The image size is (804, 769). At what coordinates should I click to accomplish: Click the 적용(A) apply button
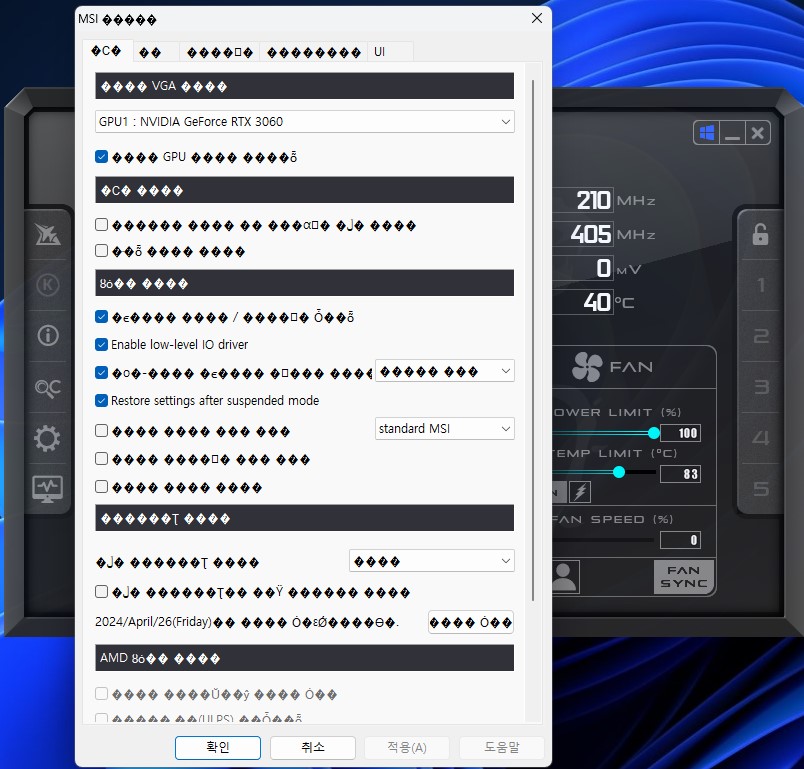coord(407,747)
